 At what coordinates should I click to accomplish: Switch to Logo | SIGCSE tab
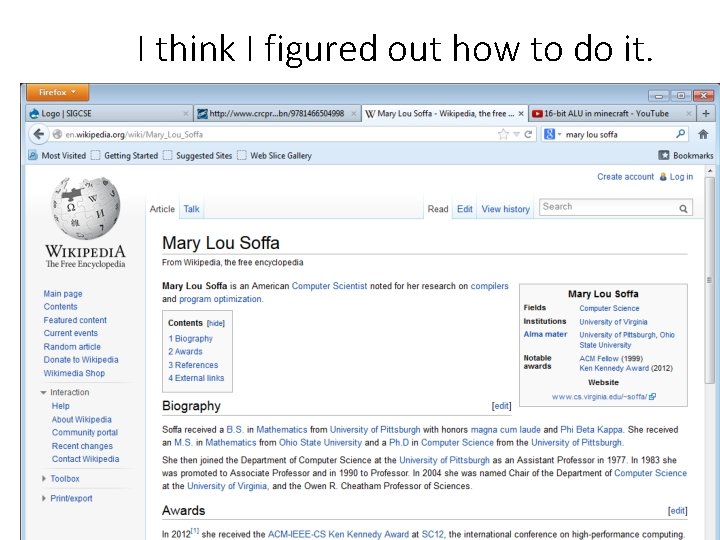pyautogui.click(x=108, y=113)
